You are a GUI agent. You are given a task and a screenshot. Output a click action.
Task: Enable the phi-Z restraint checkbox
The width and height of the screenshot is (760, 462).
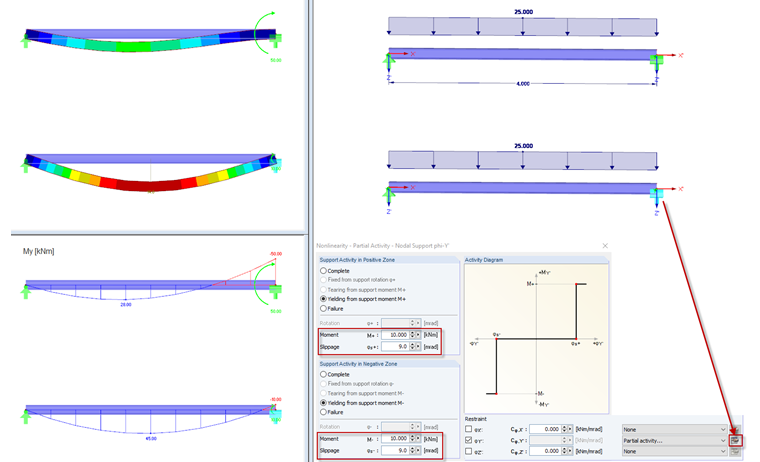468,451
